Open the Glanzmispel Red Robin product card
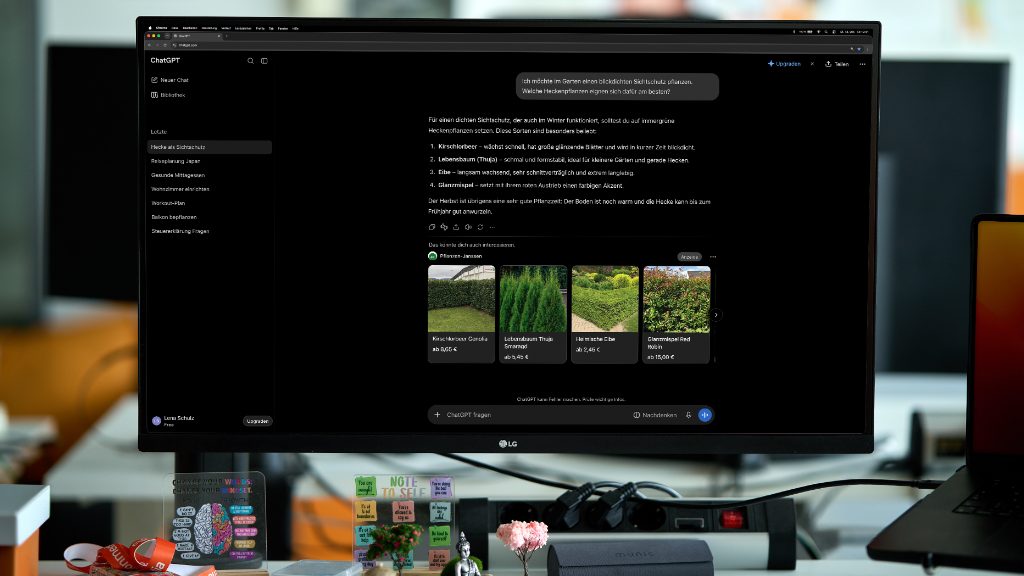1024x576 pixels. tap(677, 314)
